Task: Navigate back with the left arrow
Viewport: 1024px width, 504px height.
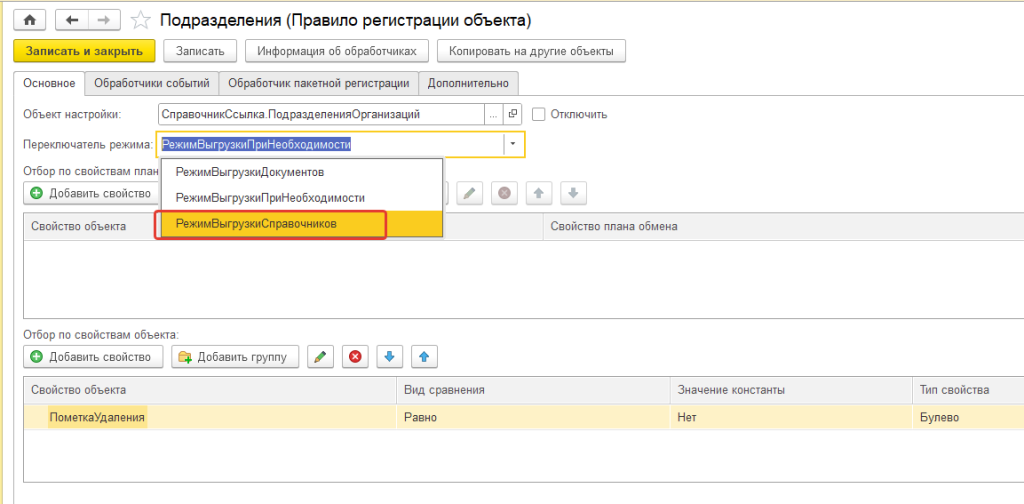Action: pos(74,20)
